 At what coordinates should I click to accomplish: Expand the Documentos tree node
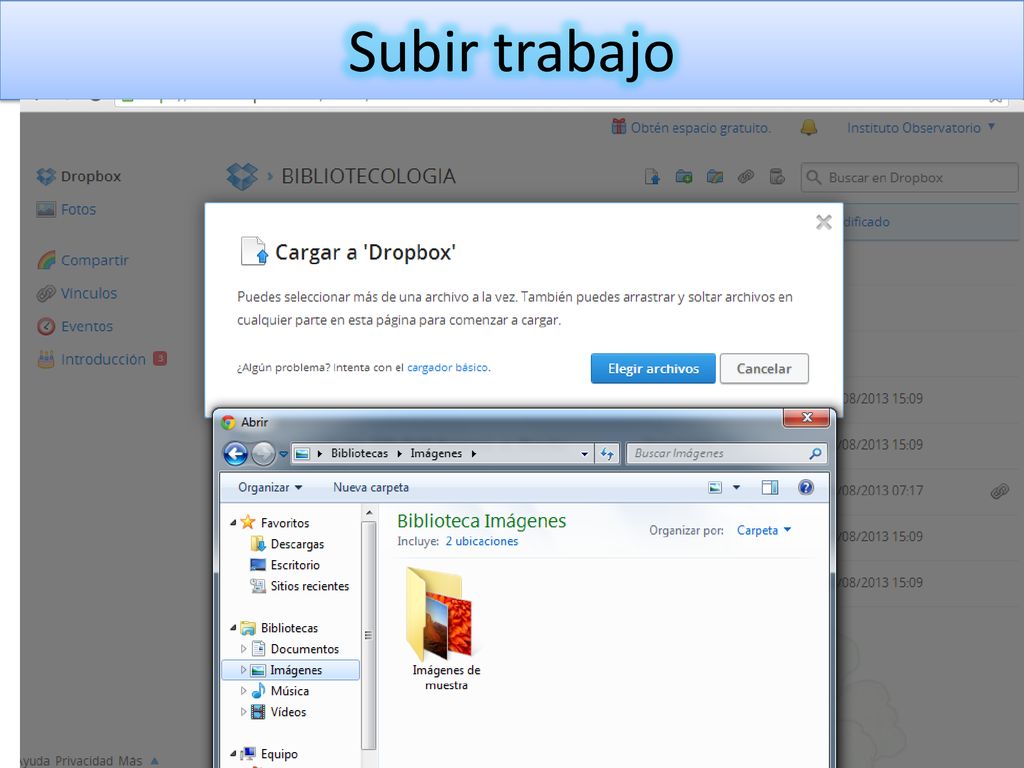click(243, 648)
